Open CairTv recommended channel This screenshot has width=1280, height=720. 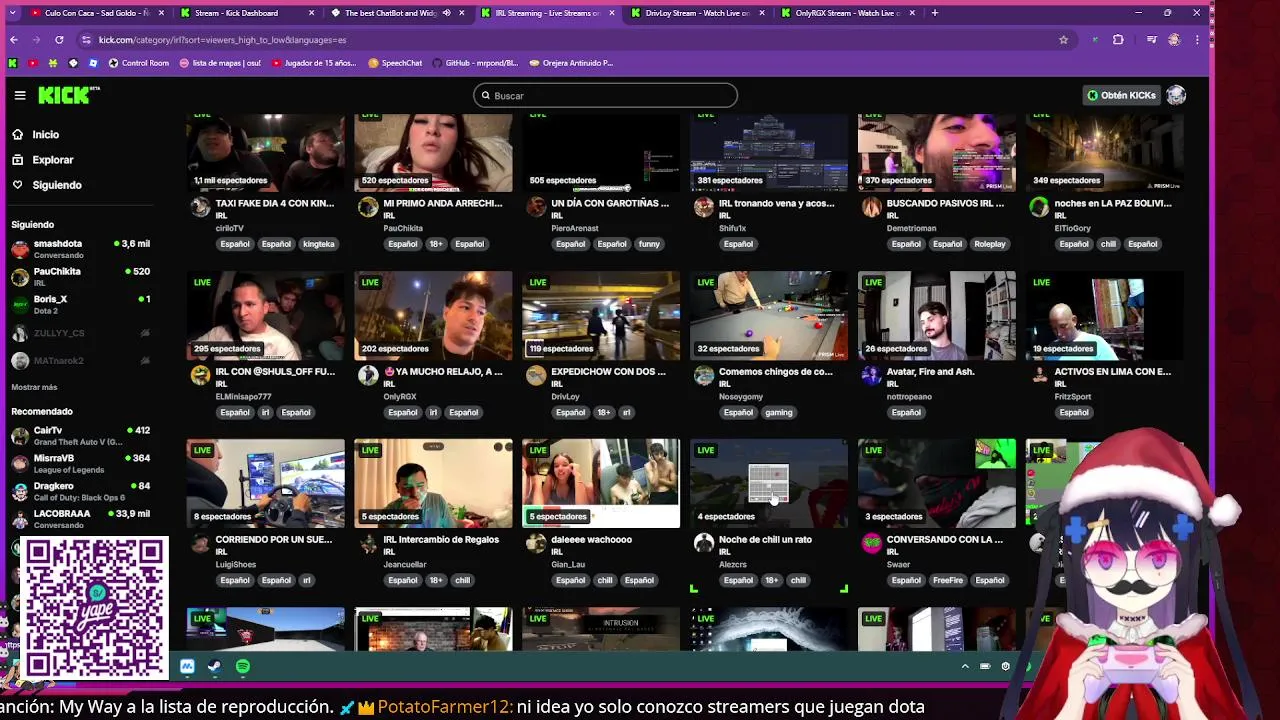tap(80, 436)
